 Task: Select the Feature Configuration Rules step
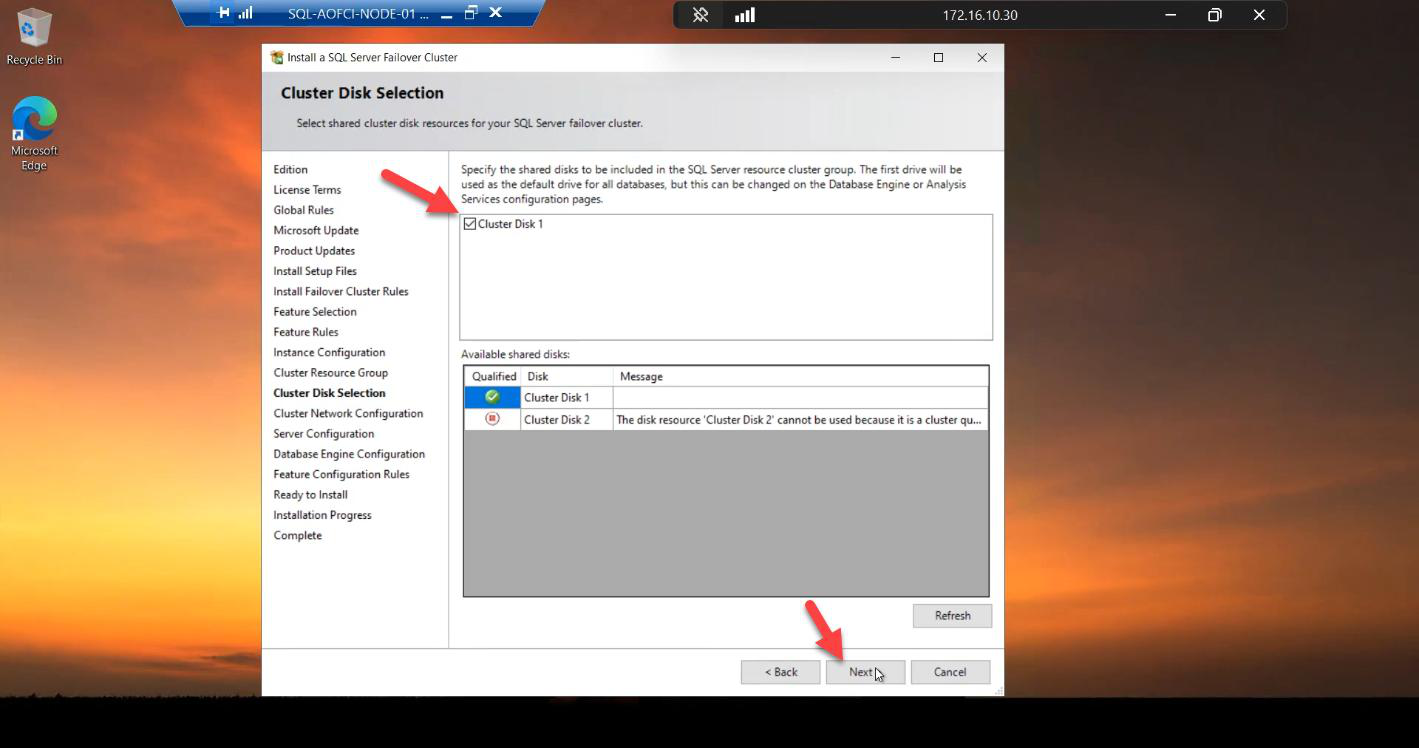tap(341, 474)
